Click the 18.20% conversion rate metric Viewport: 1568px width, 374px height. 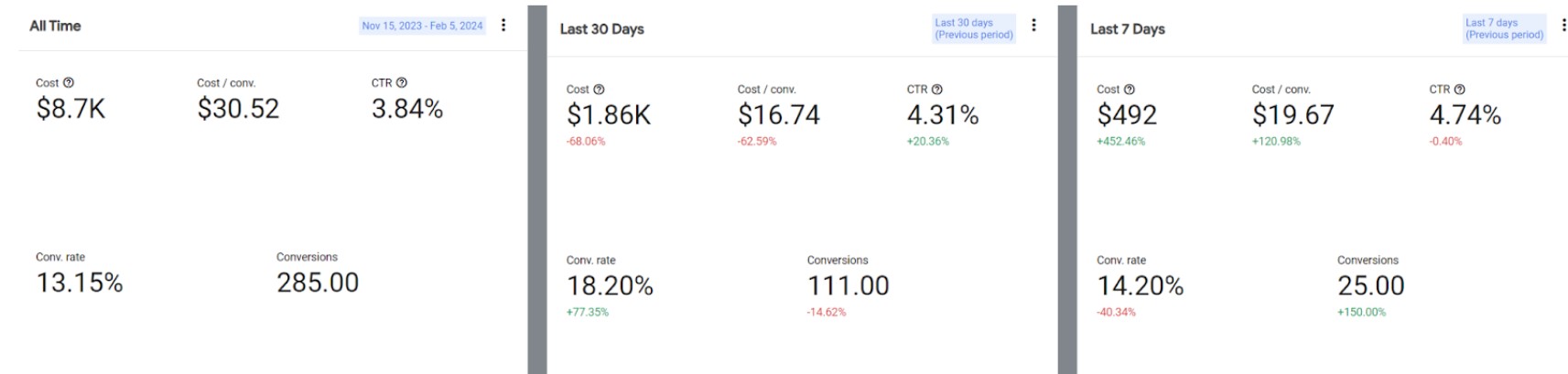(x=610, y=286)
